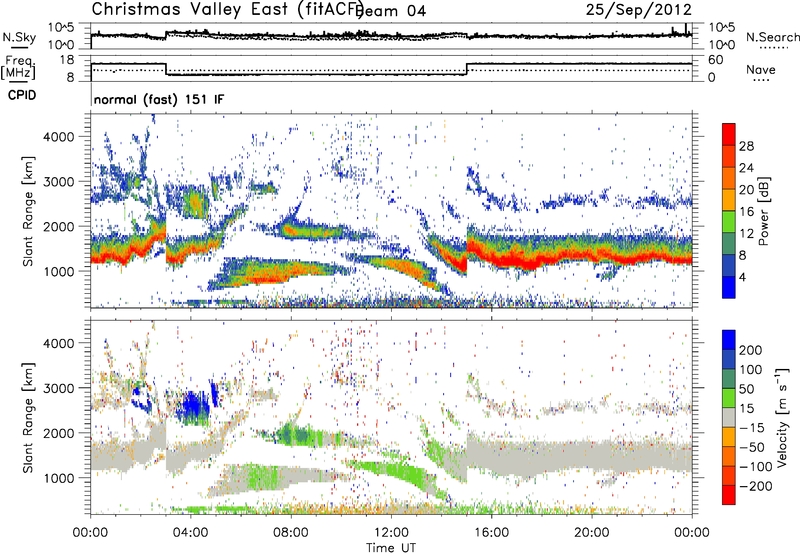Viewport: 800px width, 554px height.
Task: Click 'Slant Range [km]' label of Power panel
Action: click(x=28, y=211)
